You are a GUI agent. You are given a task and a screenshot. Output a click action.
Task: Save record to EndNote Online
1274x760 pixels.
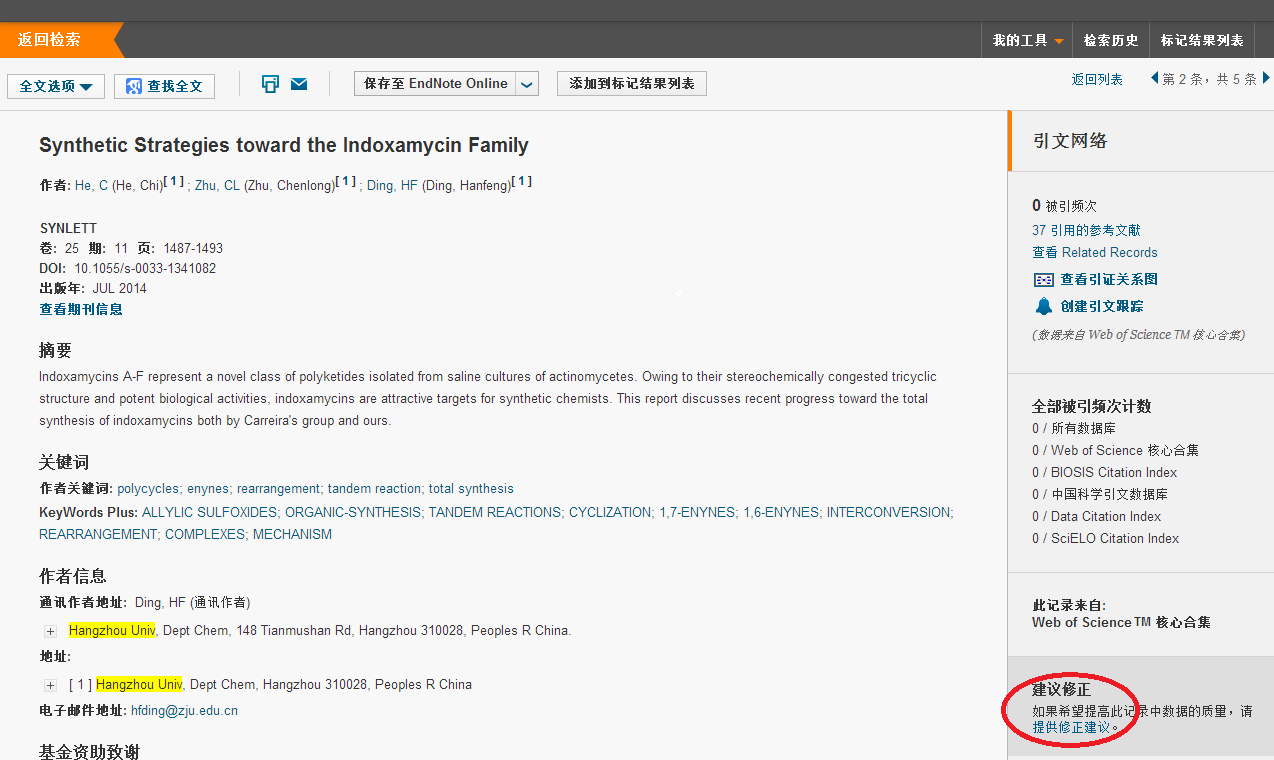[x=435, y=84]
